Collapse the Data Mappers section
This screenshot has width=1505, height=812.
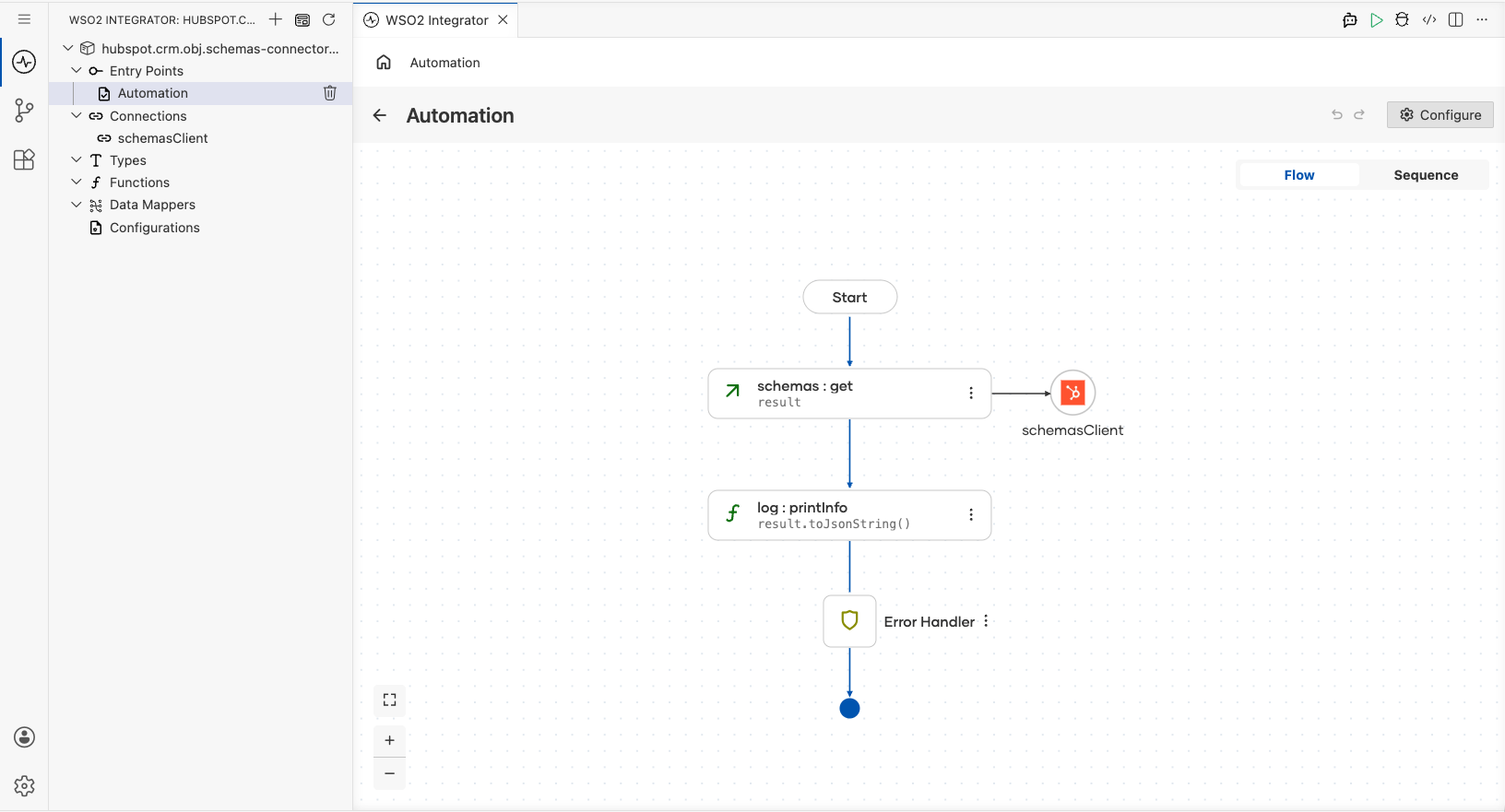77,205
